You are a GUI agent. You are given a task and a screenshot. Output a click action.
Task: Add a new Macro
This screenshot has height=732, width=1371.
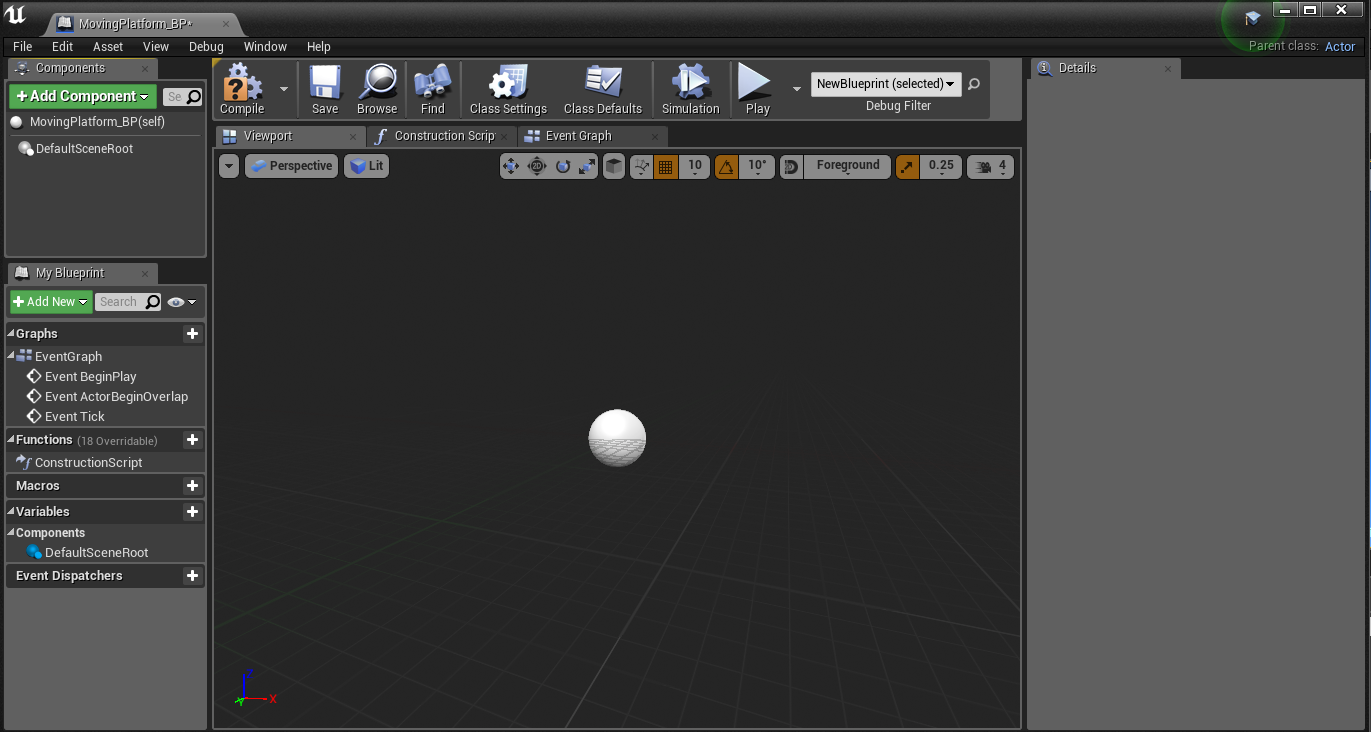coord(191,486)
